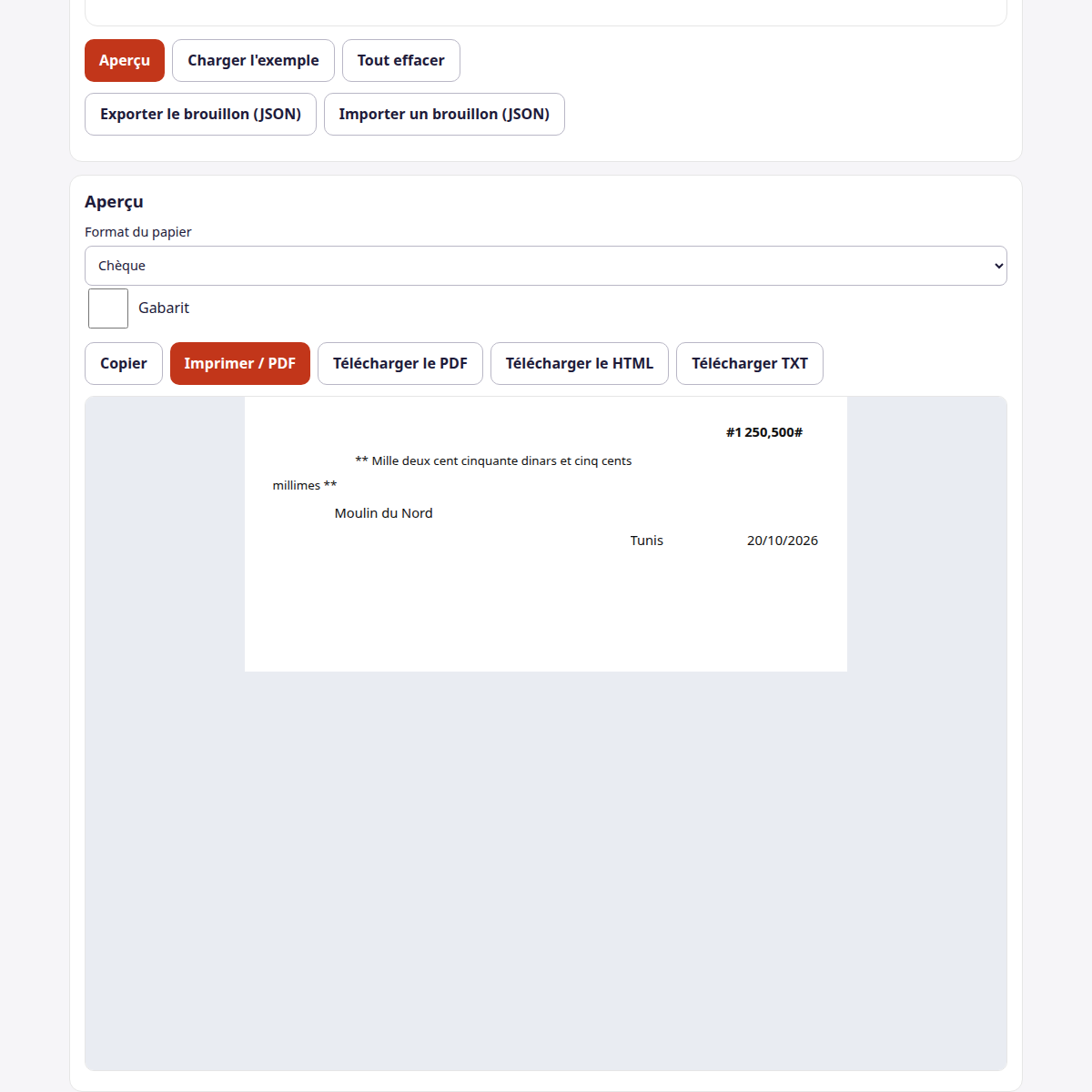The image size is (1092, 1092).
Task: Click the date 20/10/2026
Action: tap(783, 541)
